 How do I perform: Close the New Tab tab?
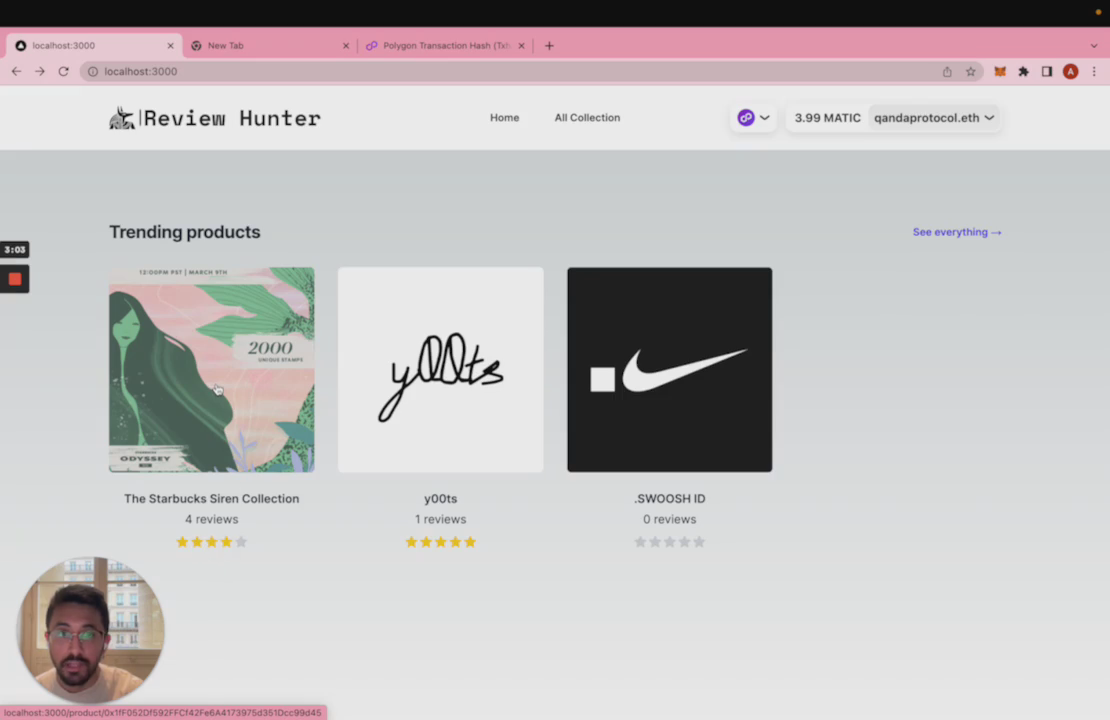(x=346, y=45)
